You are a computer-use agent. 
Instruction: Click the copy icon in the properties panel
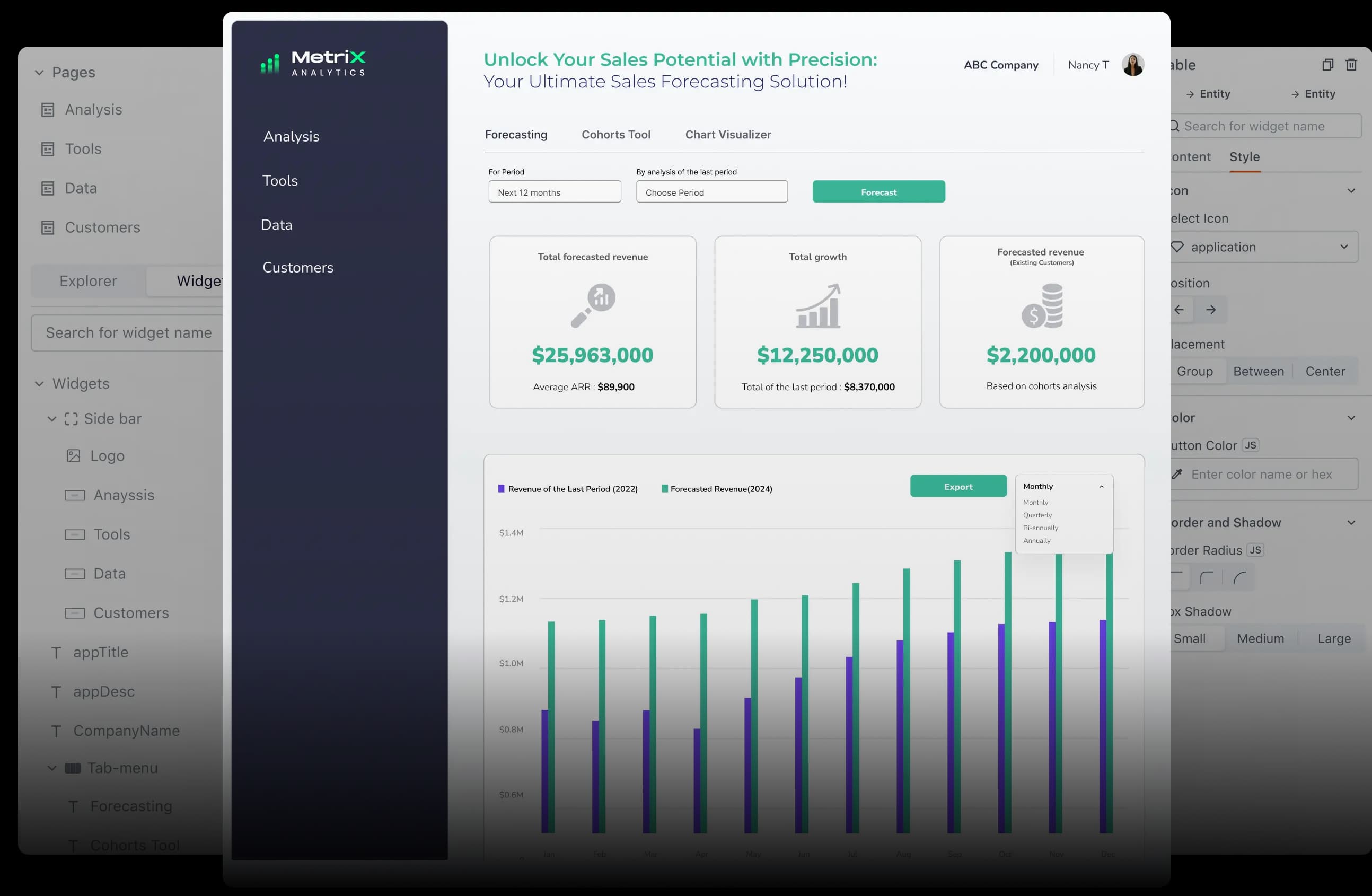click(x=1327, y=65)
